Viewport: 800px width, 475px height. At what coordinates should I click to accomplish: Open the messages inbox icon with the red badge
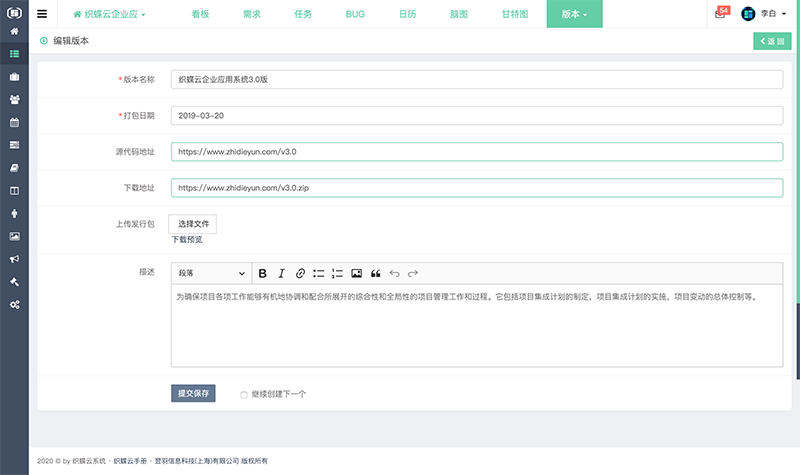(x=721, y=13)
